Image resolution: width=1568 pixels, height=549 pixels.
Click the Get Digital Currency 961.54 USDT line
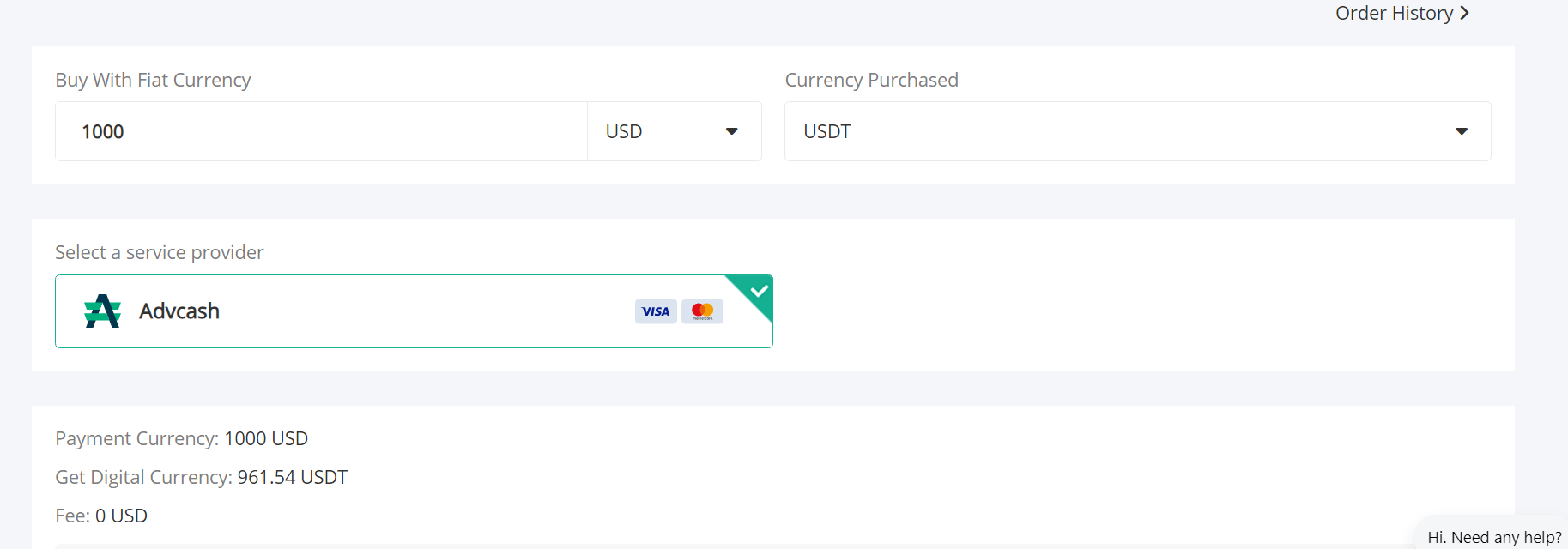click(x=201, y=477)
